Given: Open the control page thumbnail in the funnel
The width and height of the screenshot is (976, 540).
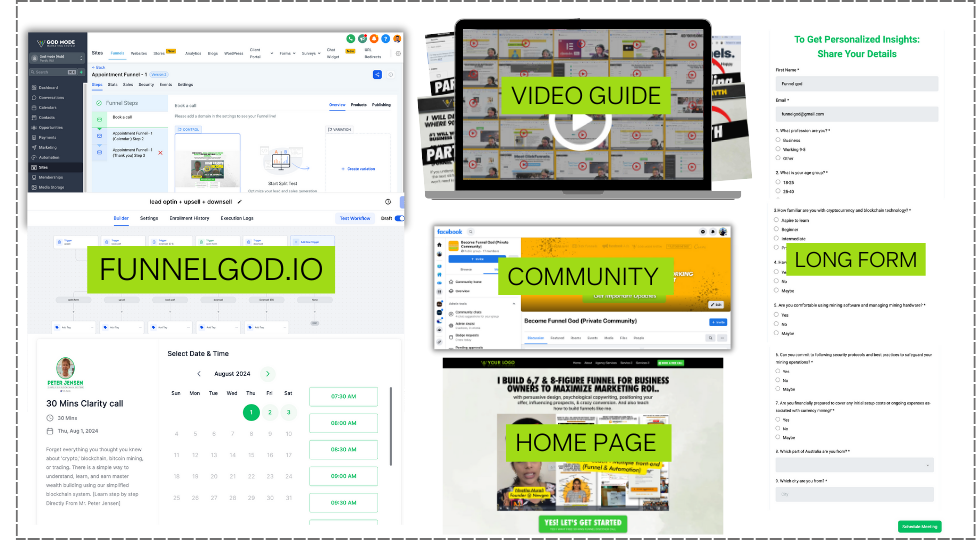Looking at the screenshot, I should click(x=207, y=167).
